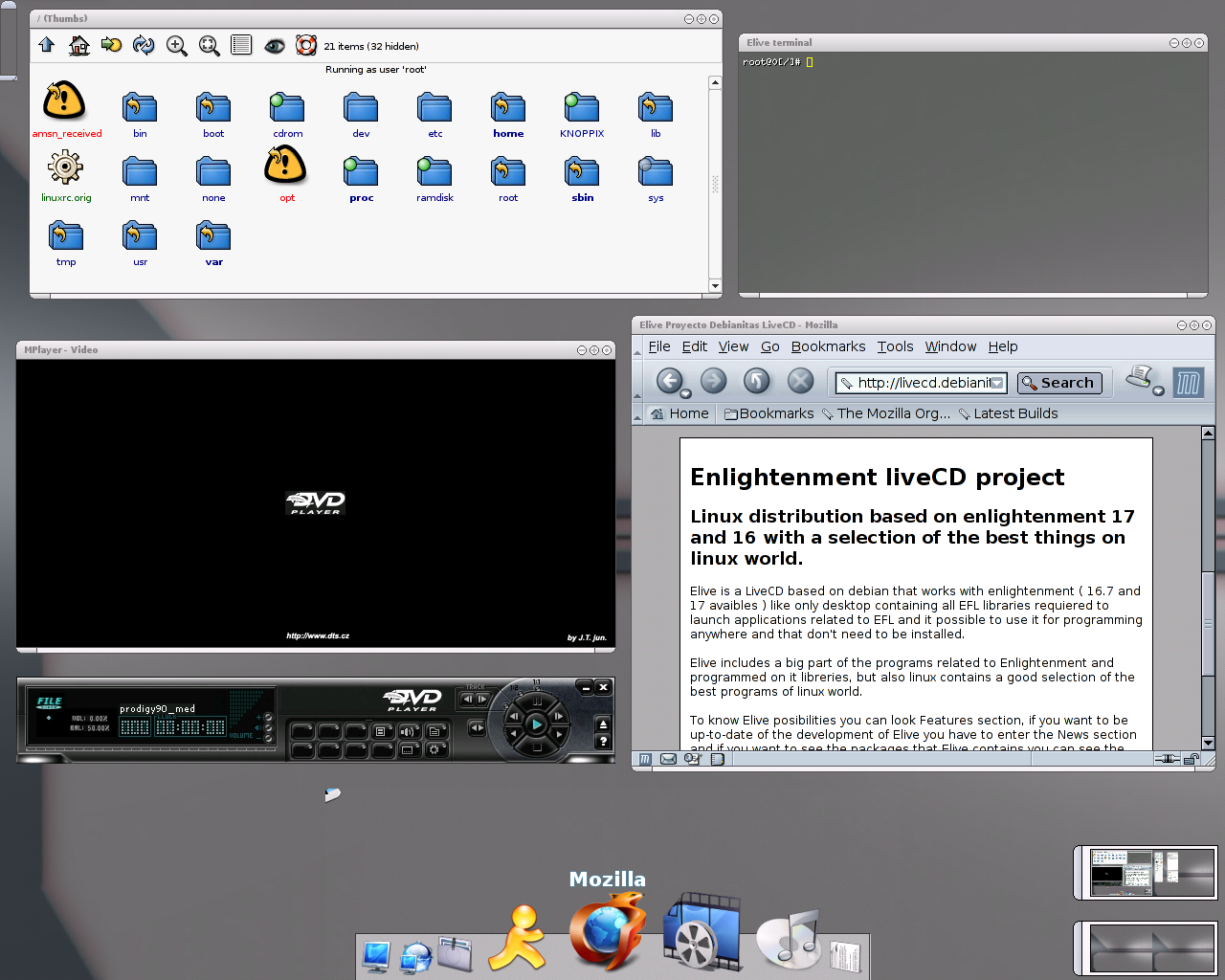This screenshot has width=1225, height=980.
Task: Open the Help menu in Mozilla
Action: pos(1003,346)
